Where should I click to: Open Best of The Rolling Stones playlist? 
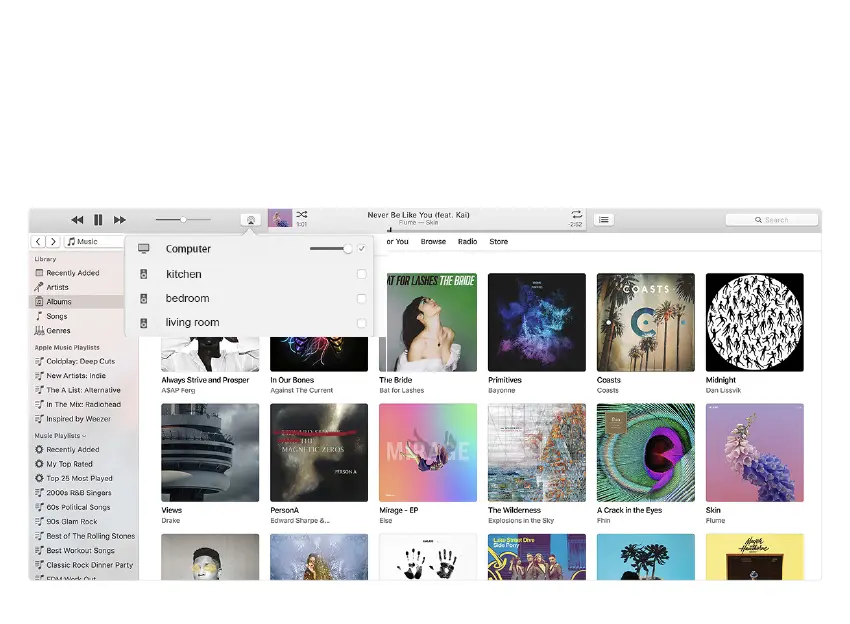91,536
